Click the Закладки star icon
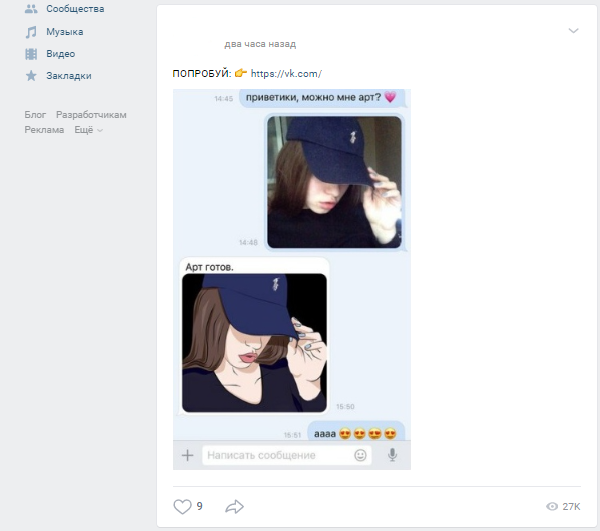 tap(31, 76)
